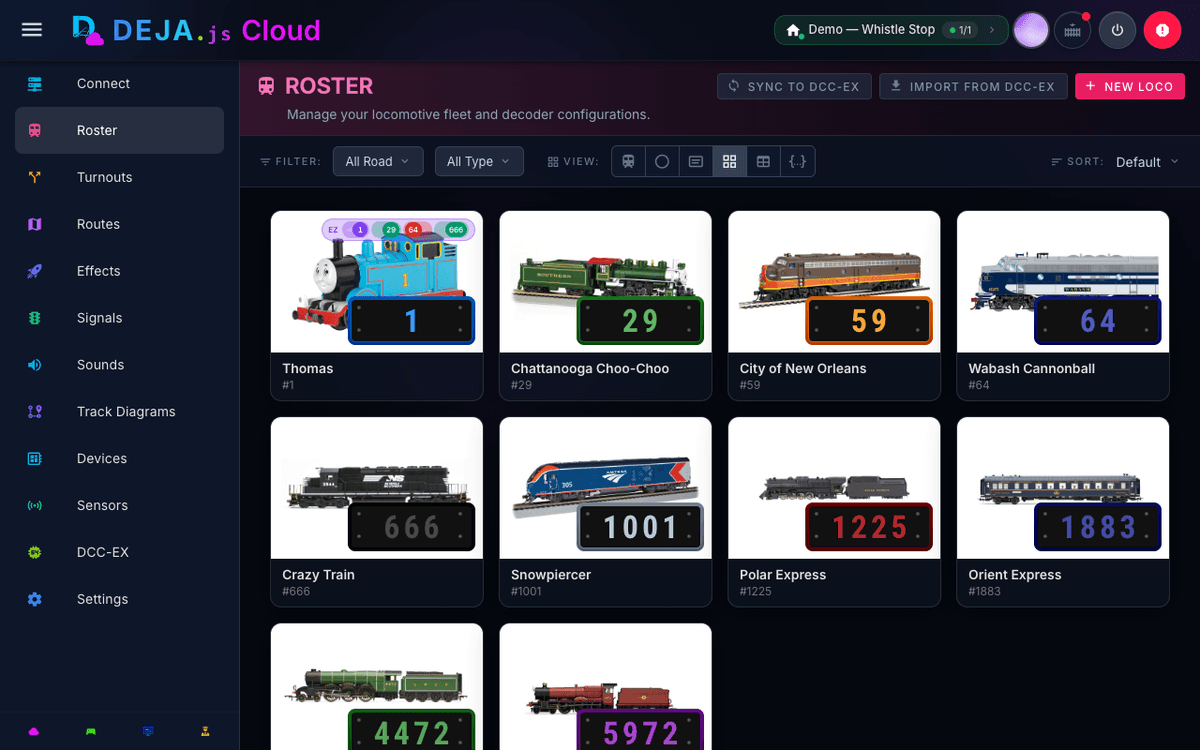
Task: Create a New Loco
Action: point(1130,86)
